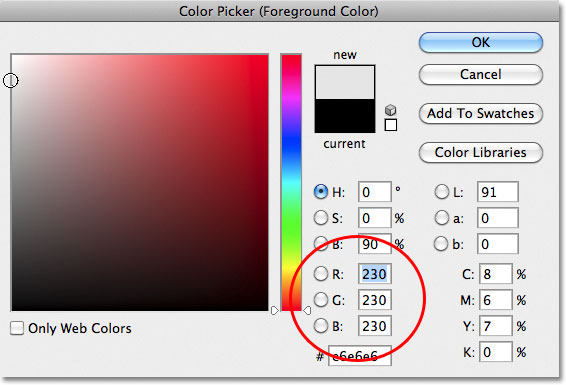Screen dimensions: 566x385
Task: Select the R red radio button
Action: (x=321, y=274)
